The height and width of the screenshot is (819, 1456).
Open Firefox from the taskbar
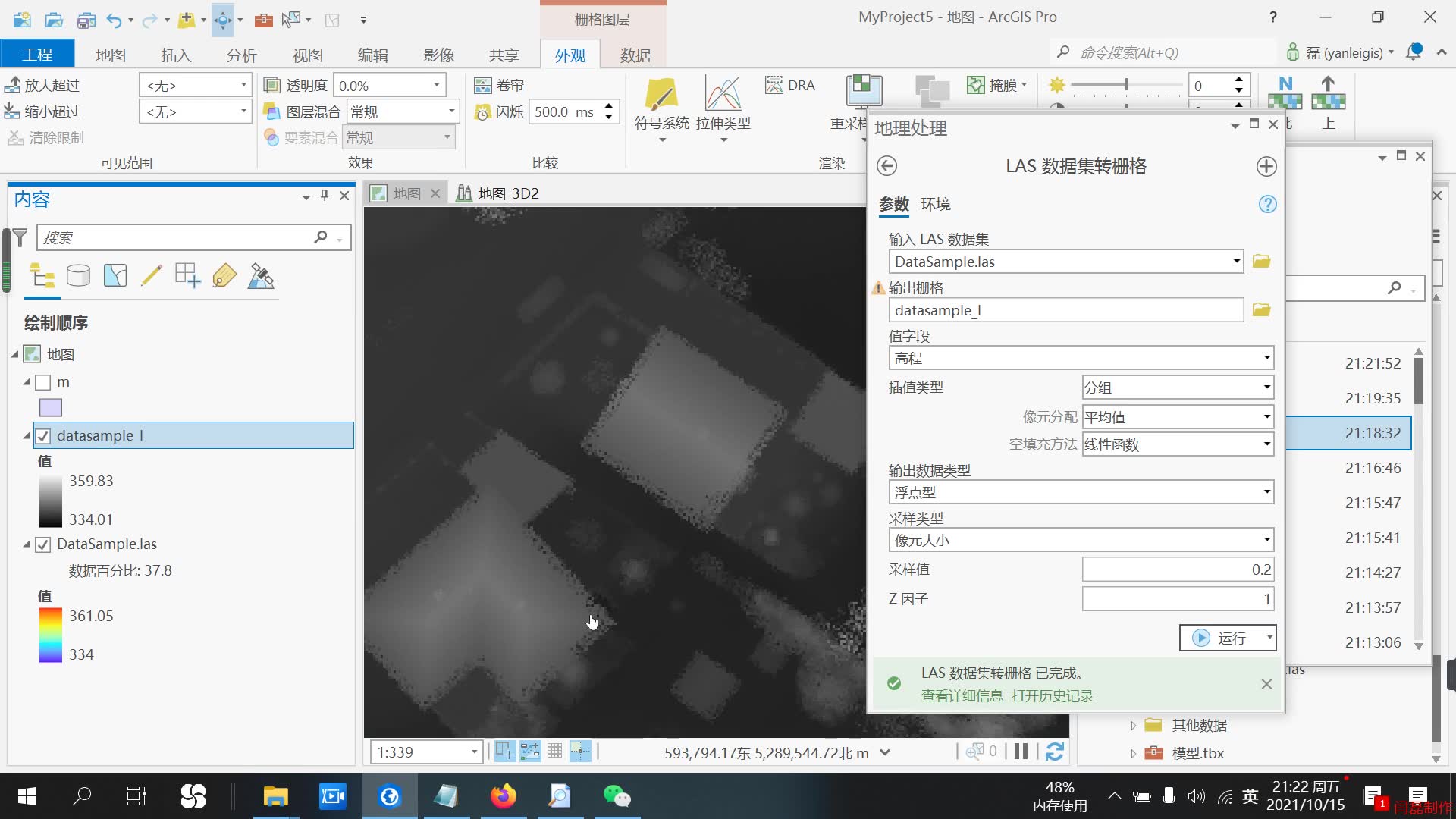[503, 795]
